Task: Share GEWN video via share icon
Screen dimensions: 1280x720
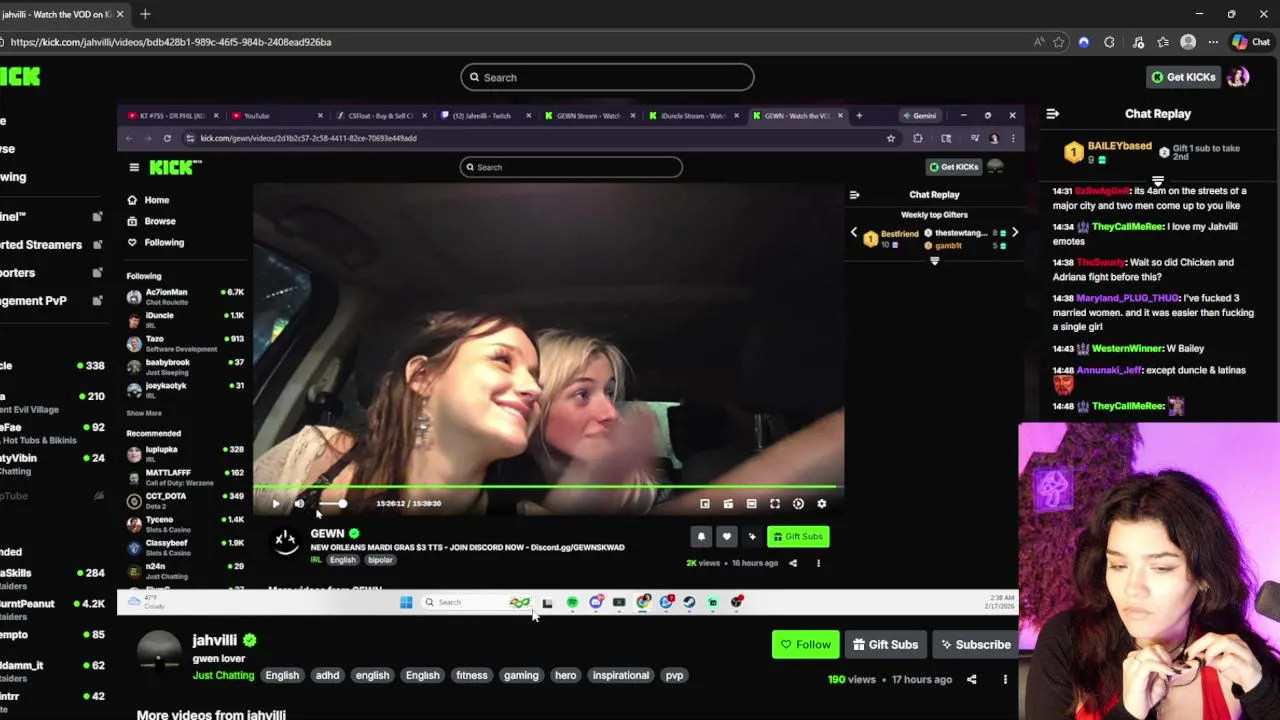Action: pyautogui.click(x=793, y=563)
